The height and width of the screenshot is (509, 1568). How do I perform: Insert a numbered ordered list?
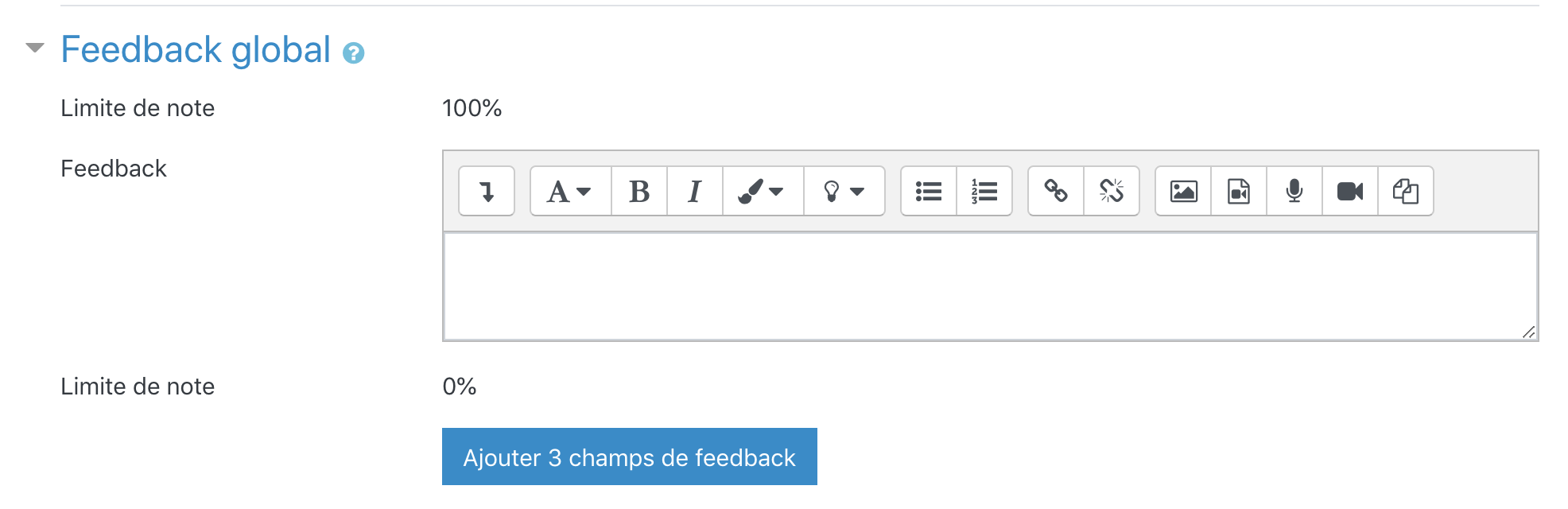coord(984,191)
